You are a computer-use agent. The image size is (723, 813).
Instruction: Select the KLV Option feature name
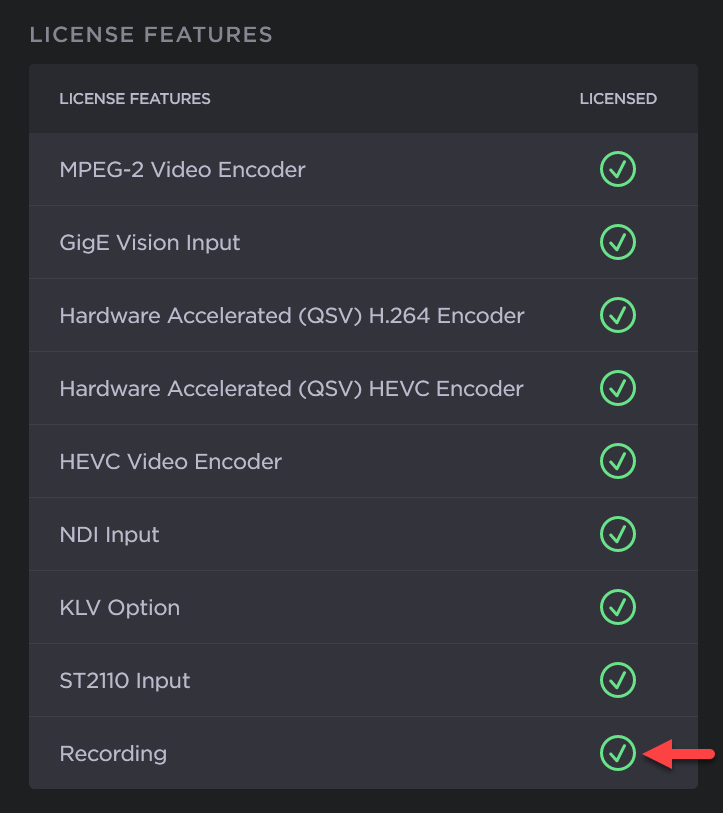(120, 608)
